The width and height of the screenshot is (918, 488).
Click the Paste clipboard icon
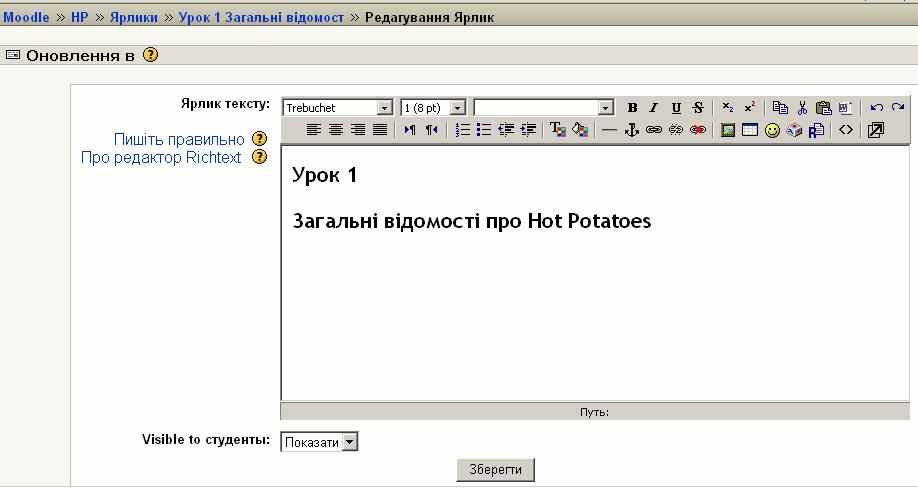824,108
